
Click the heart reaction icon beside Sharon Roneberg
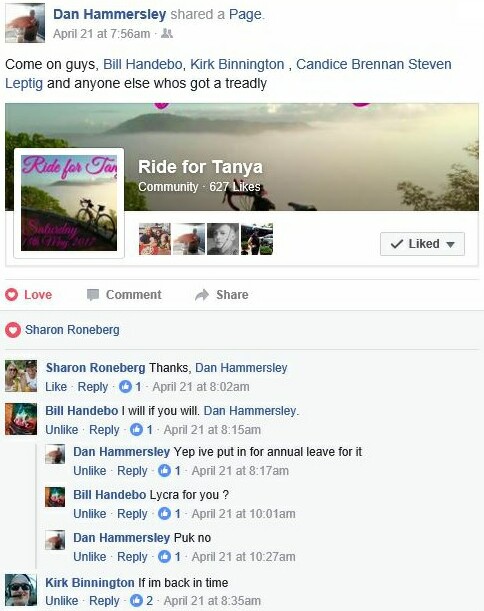pyautogui.click(x=12, y=330)
